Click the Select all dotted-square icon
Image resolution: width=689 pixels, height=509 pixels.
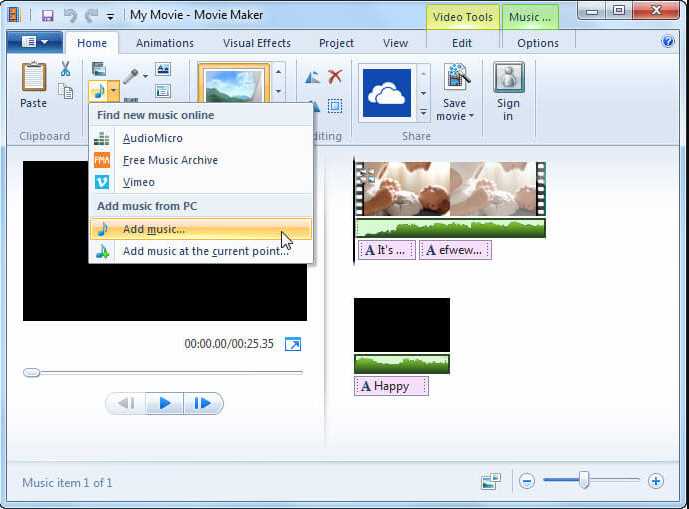(335, 106)
